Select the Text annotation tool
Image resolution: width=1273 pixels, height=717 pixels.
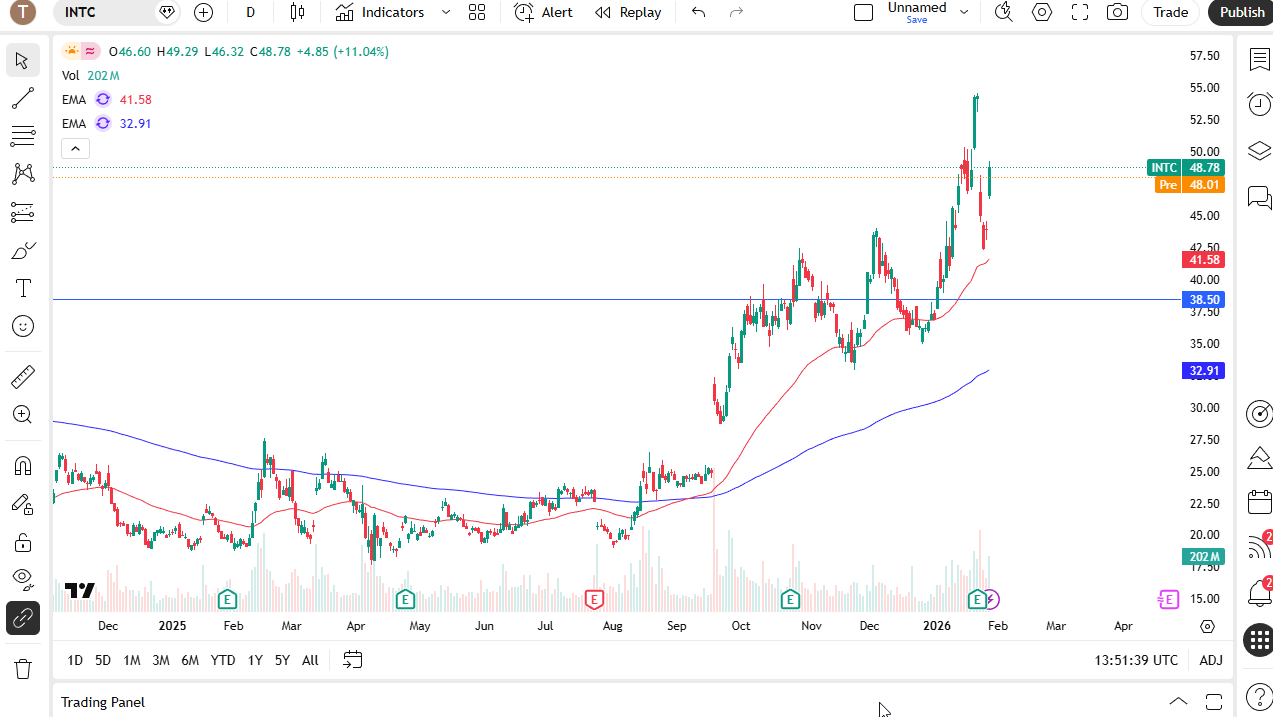coord(23,288)
